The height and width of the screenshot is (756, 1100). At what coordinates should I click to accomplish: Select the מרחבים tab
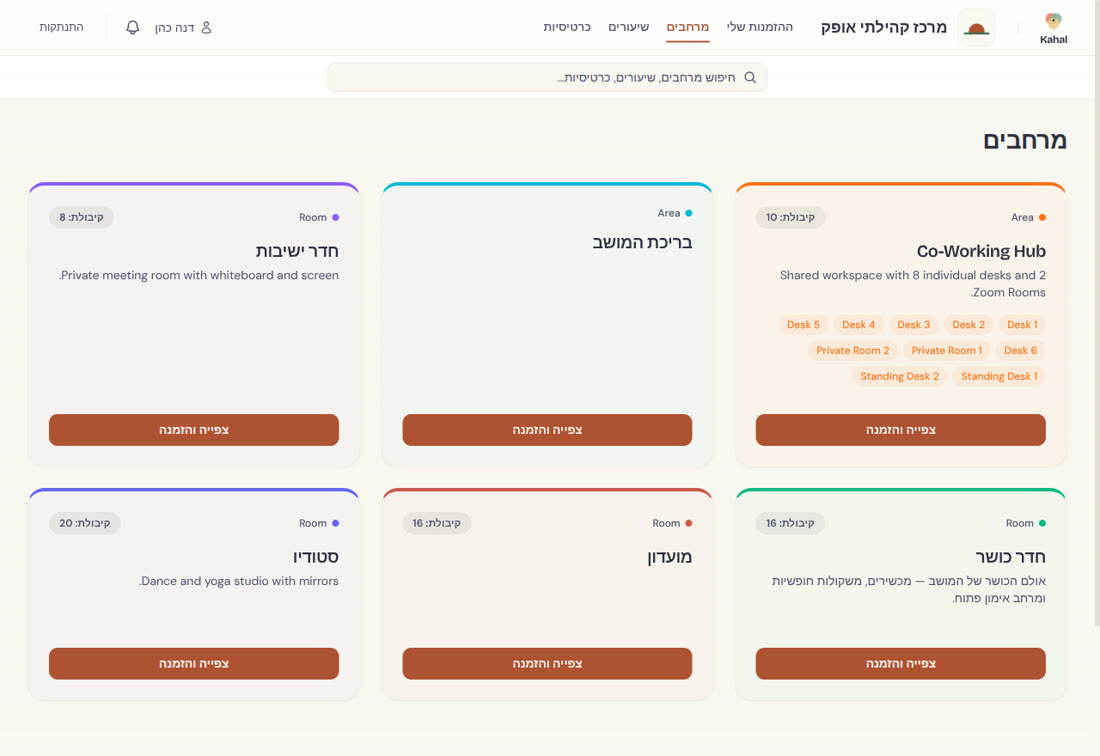pyautogui.click(x=688, y=27)
